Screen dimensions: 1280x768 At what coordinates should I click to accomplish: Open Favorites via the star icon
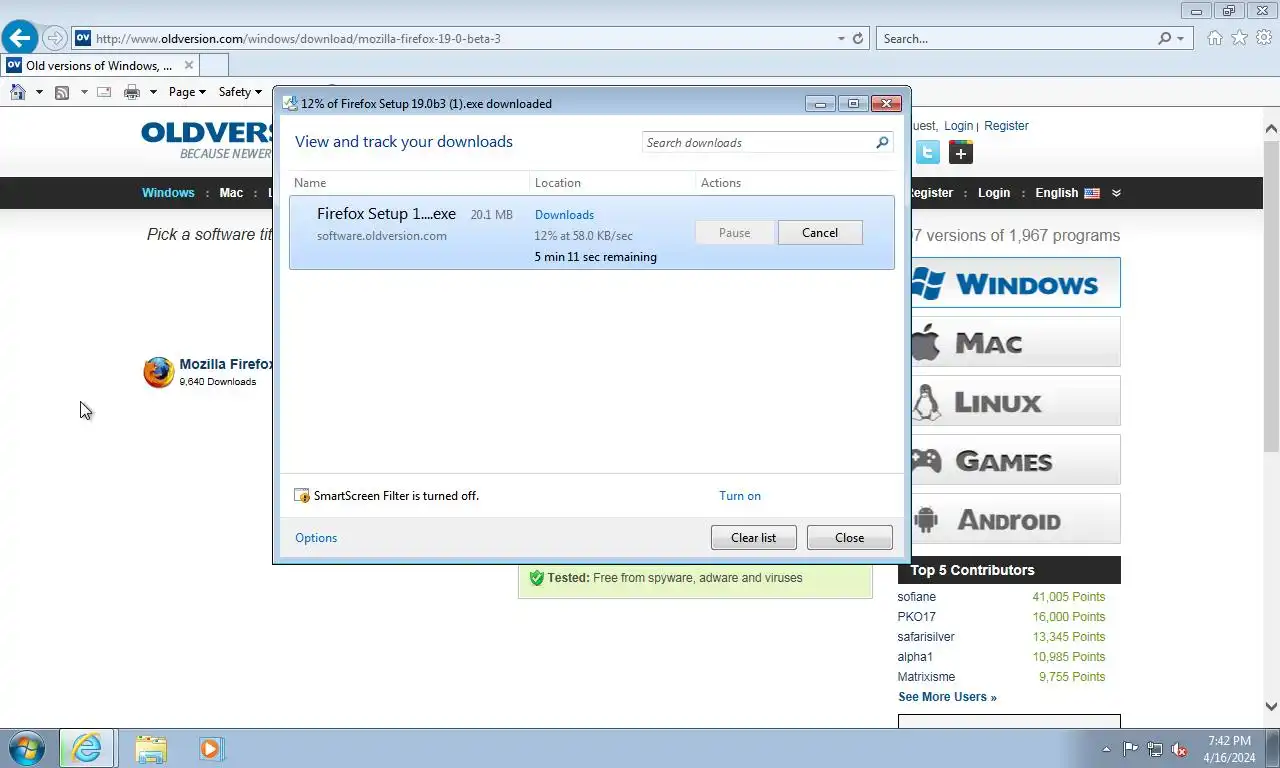click(1239, 38)
